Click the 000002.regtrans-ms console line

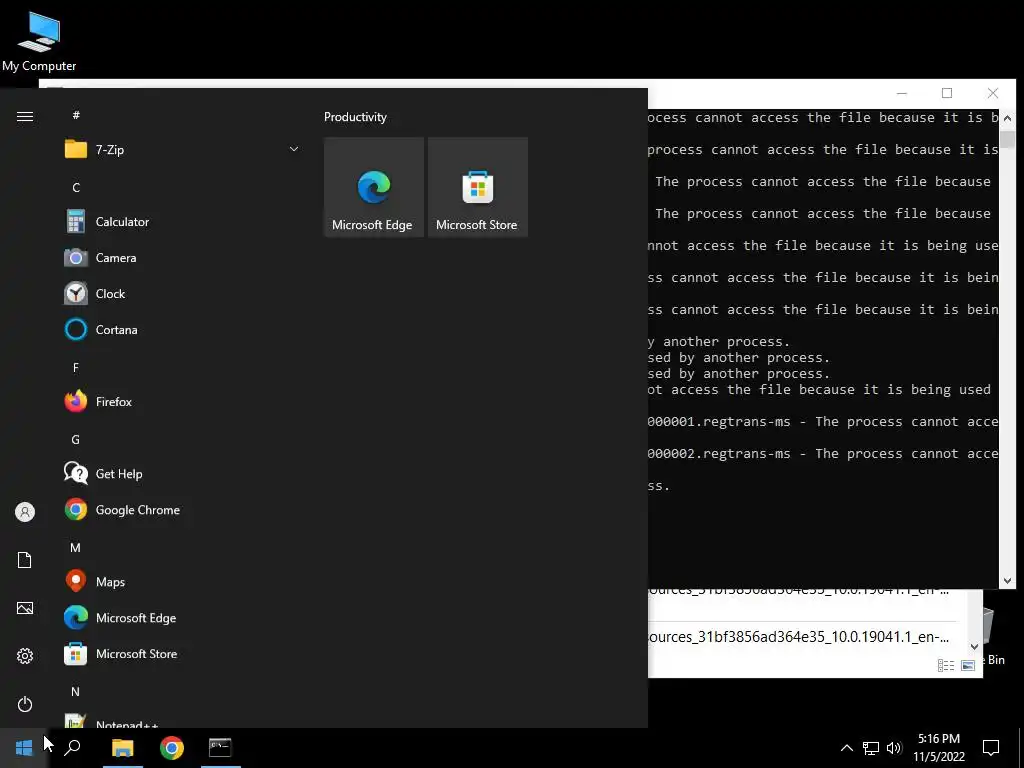pyautogui.click(x=823, y=454)
